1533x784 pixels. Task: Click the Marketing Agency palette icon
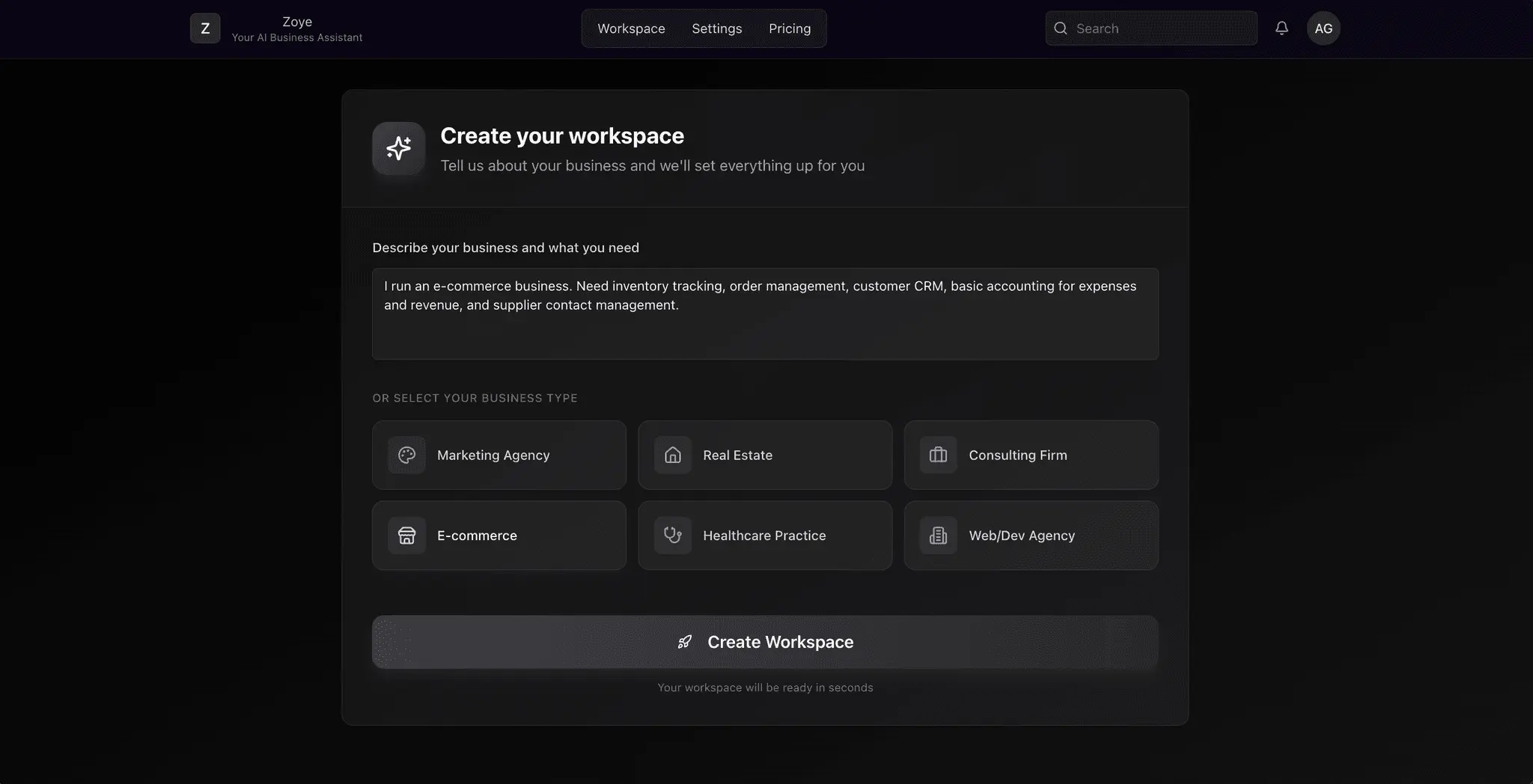407,455
